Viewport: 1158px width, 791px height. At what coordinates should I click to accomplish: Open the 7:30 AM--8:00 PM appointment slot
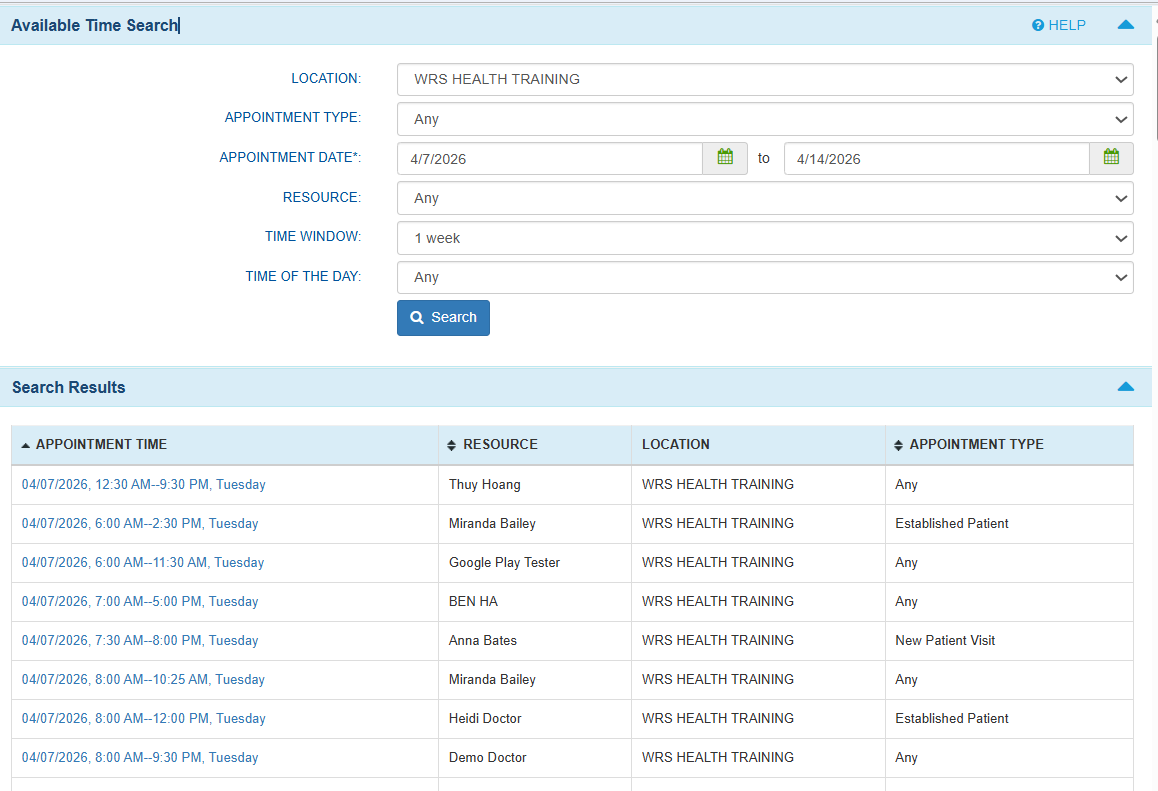click(140, 641)
